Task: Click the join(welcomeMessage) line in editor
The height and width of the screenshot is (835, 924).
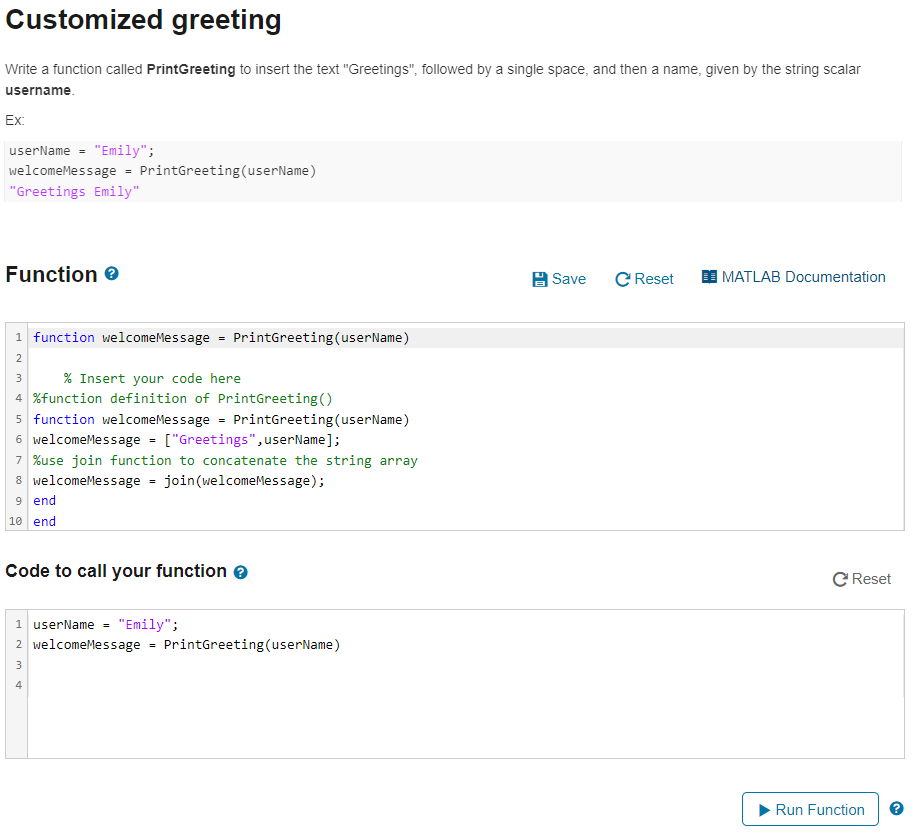Action: 466,481
